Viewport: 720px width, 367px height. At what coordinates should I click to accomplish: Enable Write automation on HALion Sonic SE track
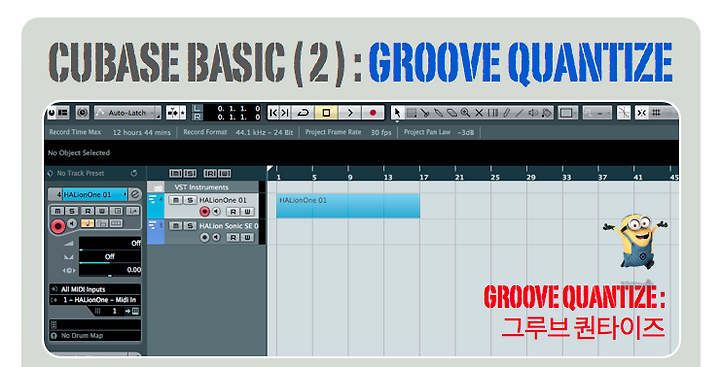pyautogui.click(x=248, y=237)
